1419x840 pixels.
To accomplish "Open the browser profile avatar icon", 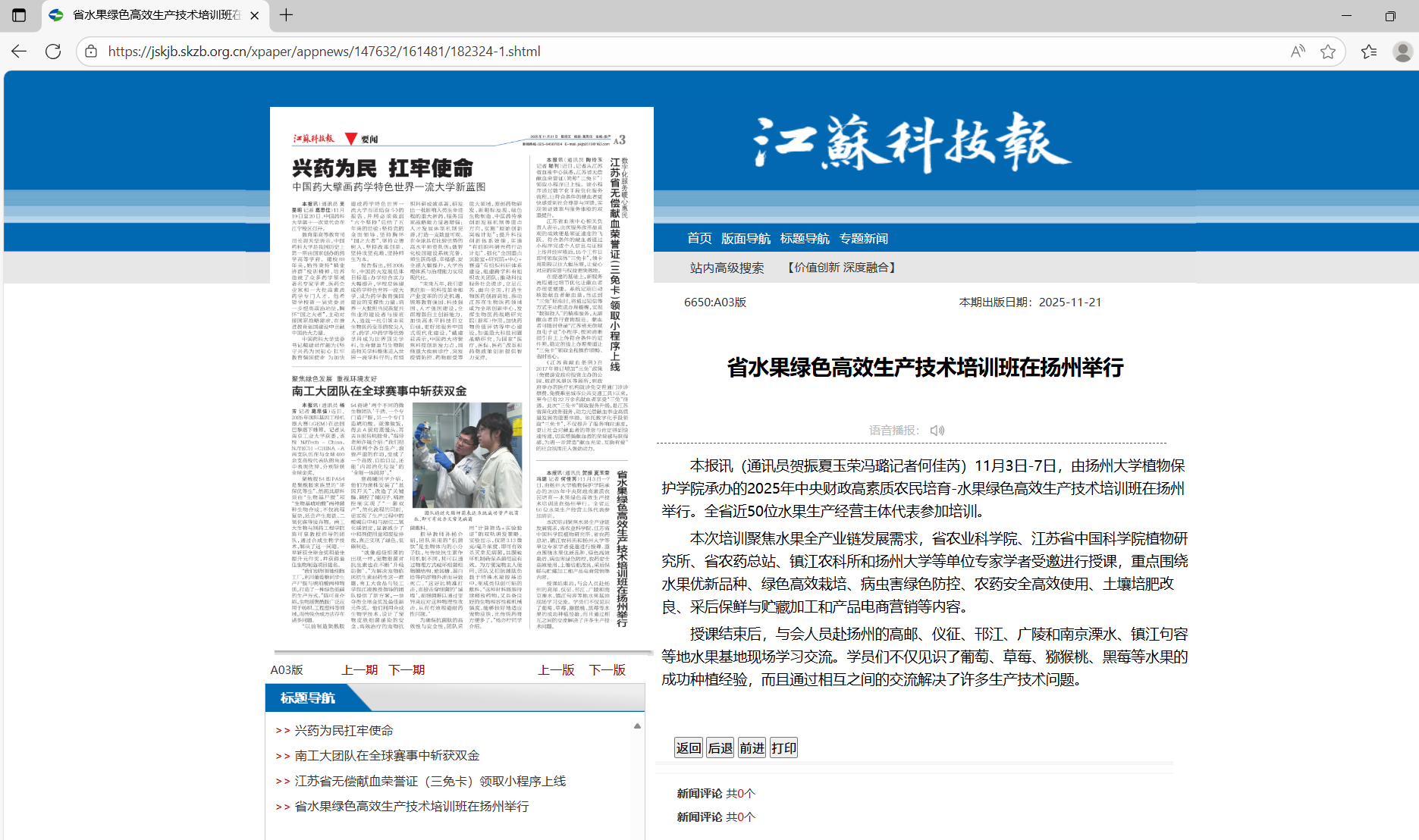I will pyautogui.click(x=1402, y=52).
